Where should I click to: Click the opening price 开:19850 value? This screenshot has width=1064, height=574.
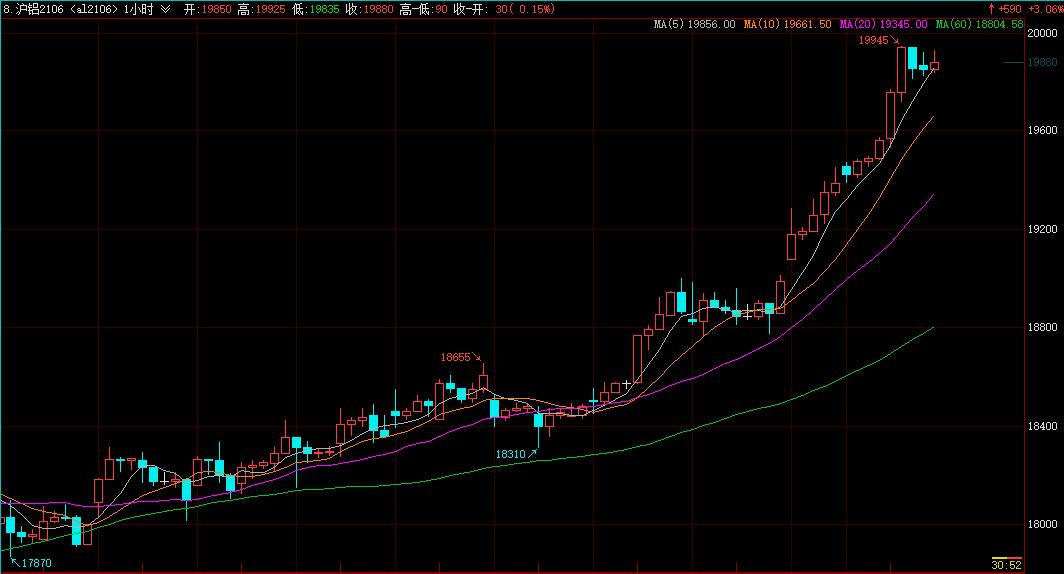[x=208, y=9]
